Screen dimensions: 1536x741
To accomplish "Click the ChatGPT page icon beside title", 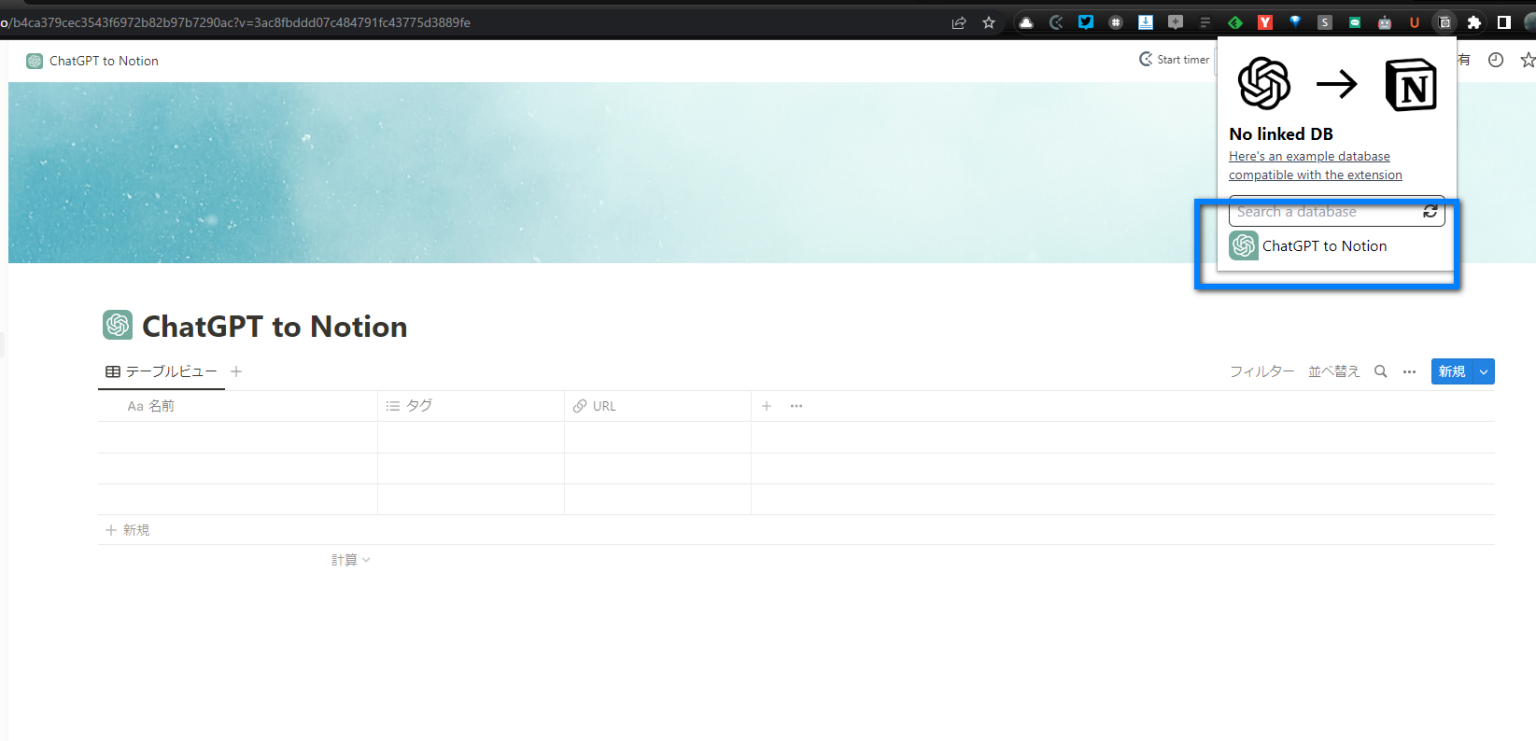I will [117, 326].
